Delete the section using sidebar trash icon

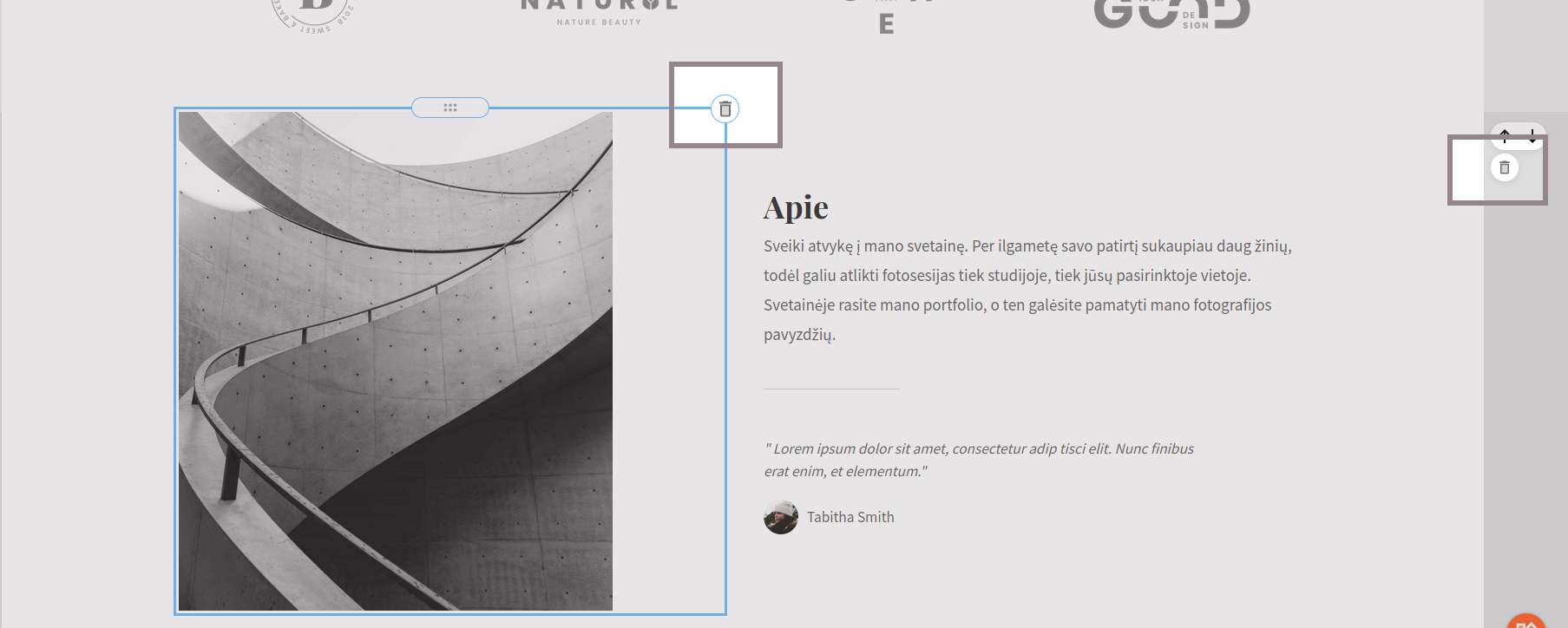(1505, 167)
